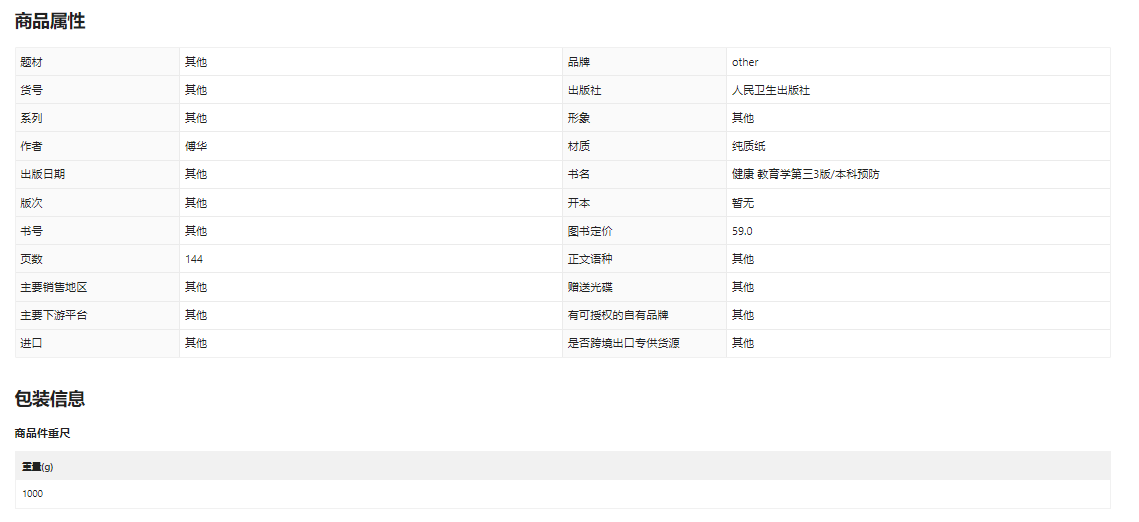Viewport: 1139px width, 522px height.
Task: Select the 开本 value 暂无
Action: pos(743,203)
